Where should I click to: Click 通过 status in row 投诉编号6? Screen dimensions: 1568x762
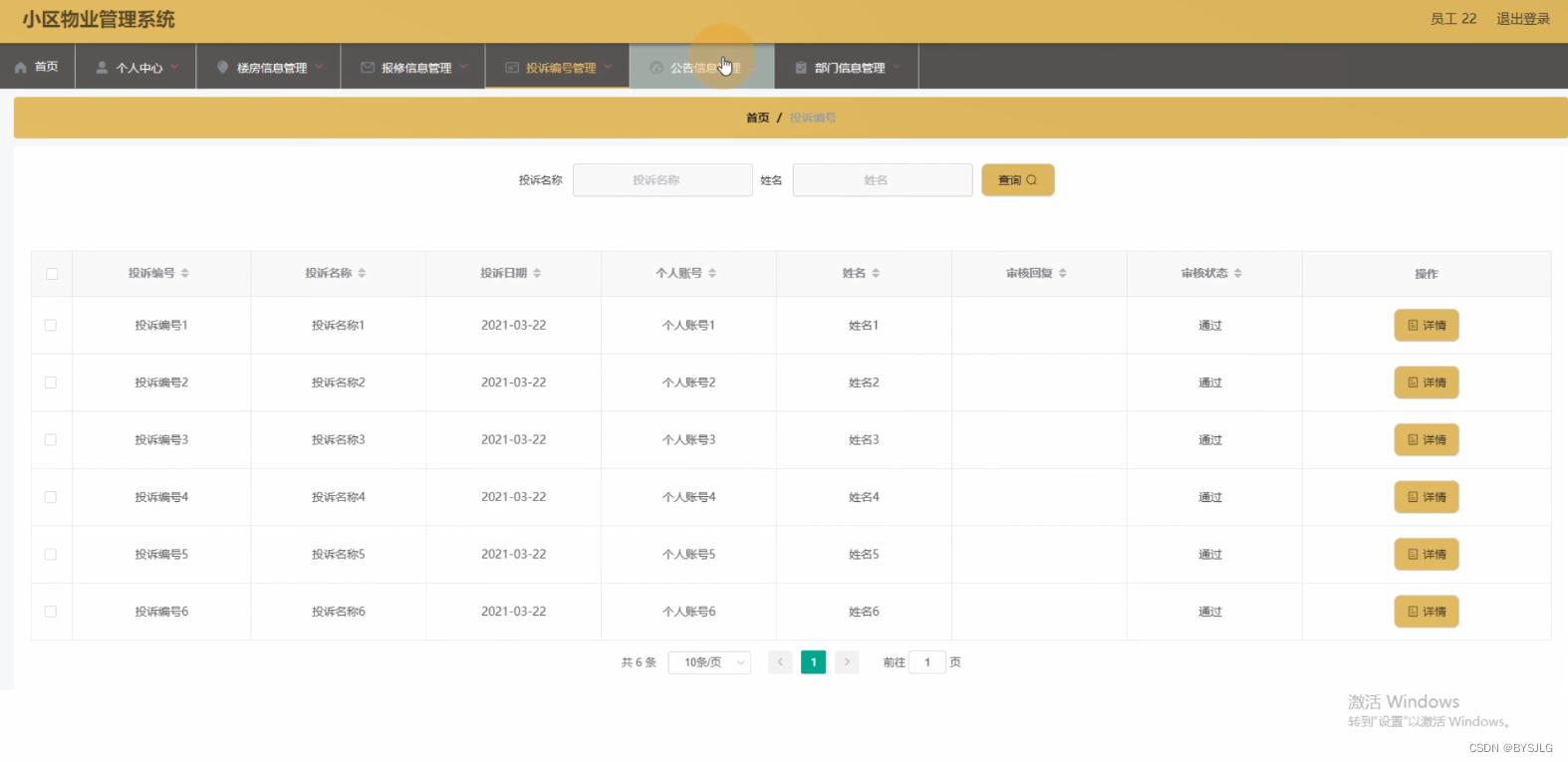point(1210,612)
